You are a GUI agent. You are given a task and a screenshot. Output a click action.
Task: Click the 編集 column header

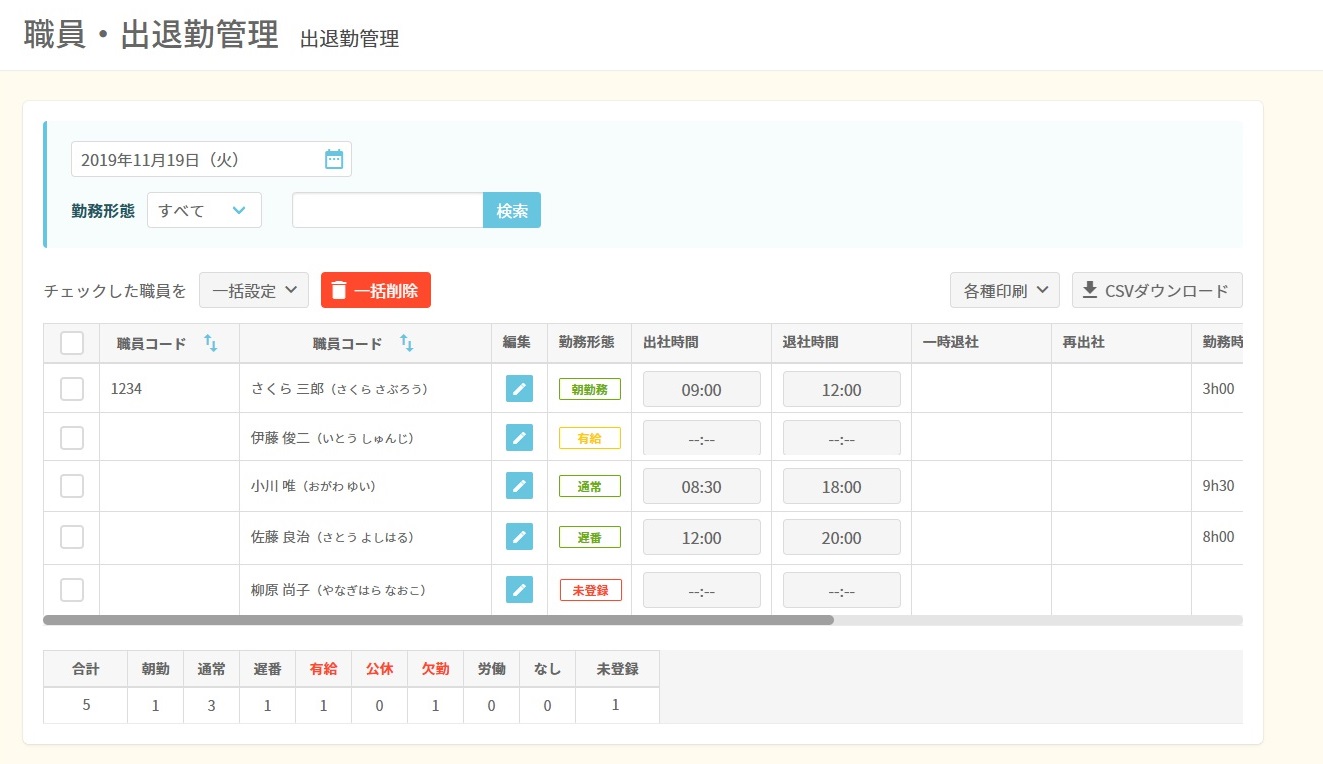(x=517, y=342)
